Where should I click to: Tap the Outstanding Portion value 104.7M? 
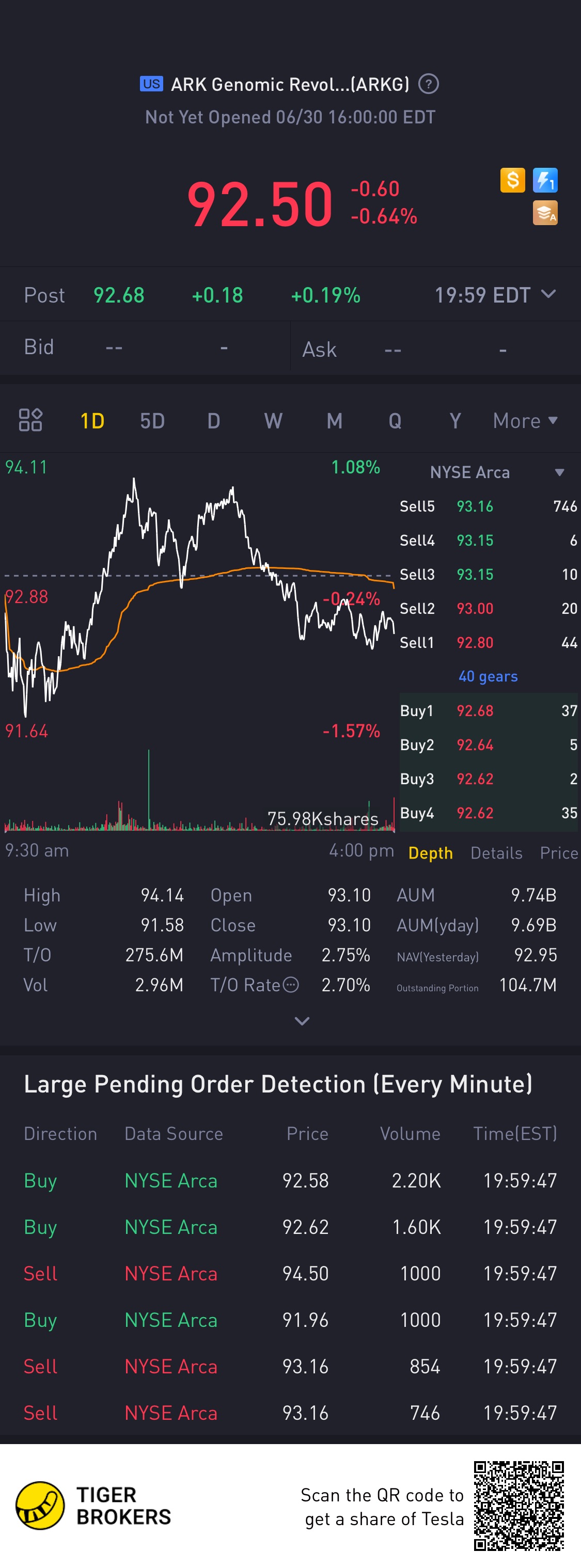click(x=528, y=985)
